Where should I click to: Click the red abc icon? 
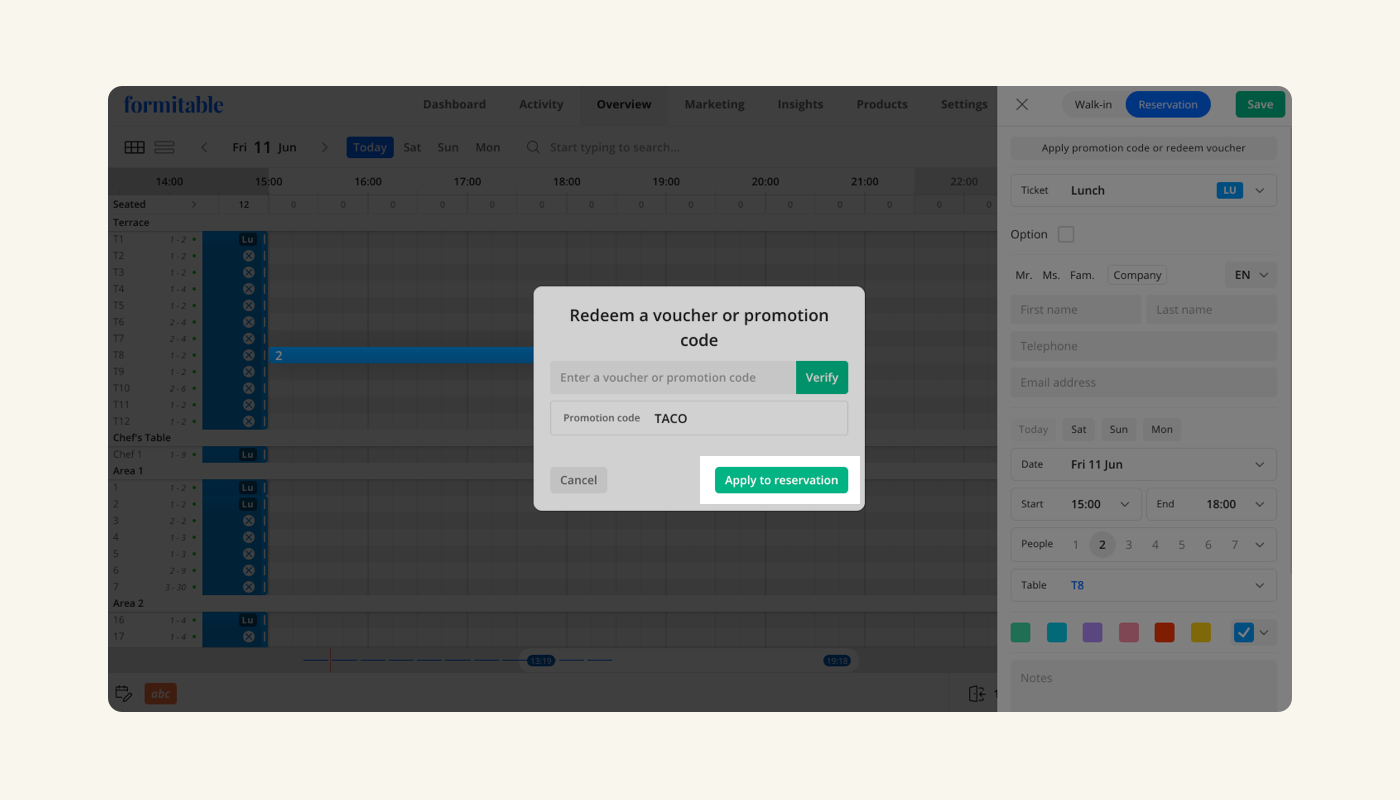[160, 693]
